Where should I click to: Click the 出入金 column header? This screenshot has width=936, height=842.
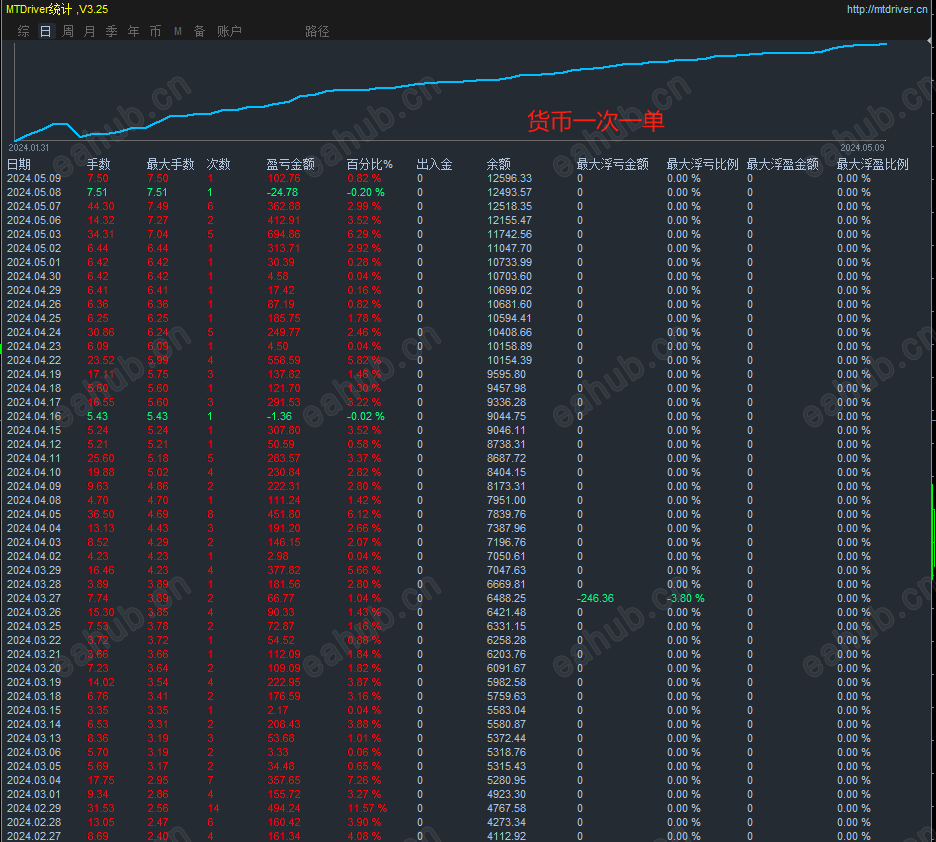coord(434,164)
